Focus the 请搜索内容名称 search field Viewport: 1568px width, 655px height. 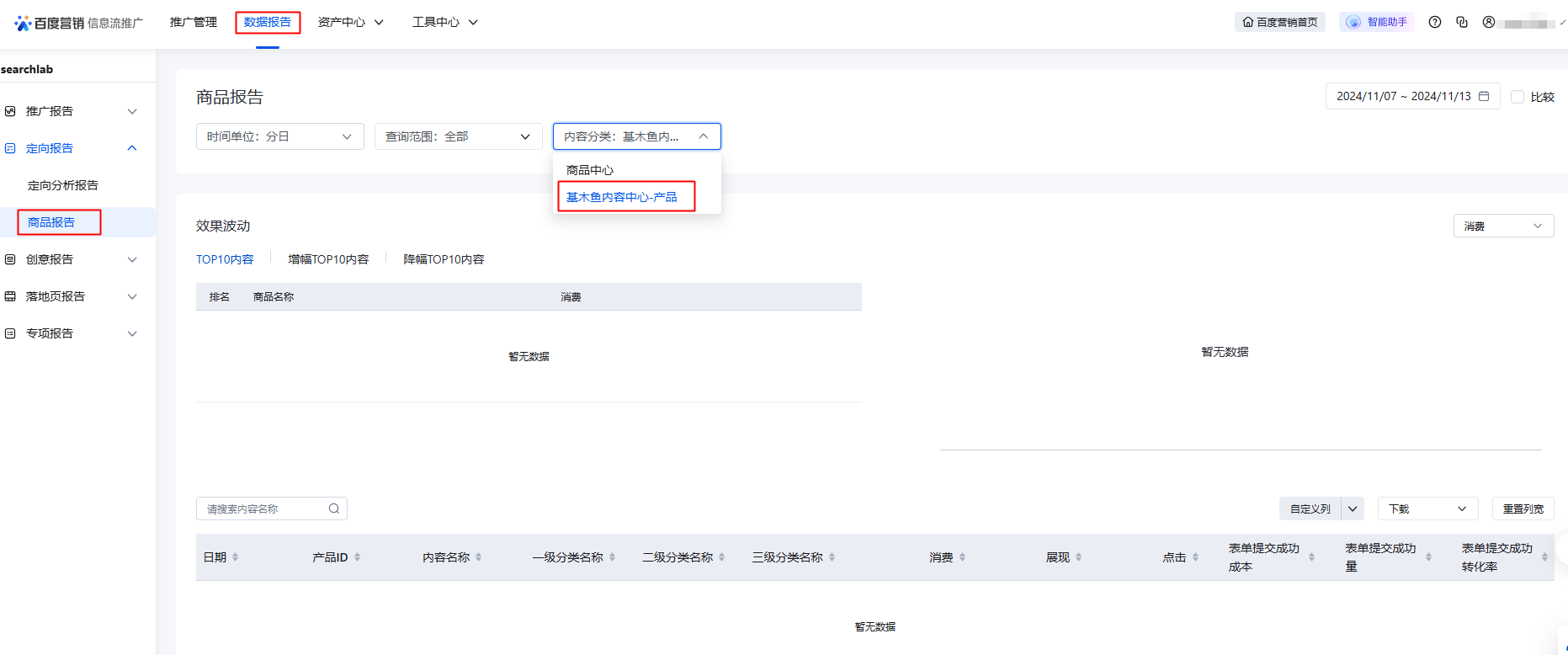272,509
